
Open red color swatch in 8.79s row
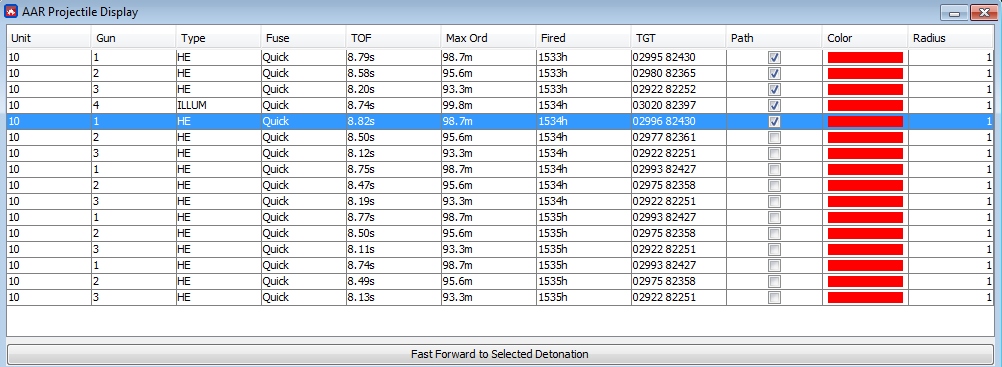(865, 58)
